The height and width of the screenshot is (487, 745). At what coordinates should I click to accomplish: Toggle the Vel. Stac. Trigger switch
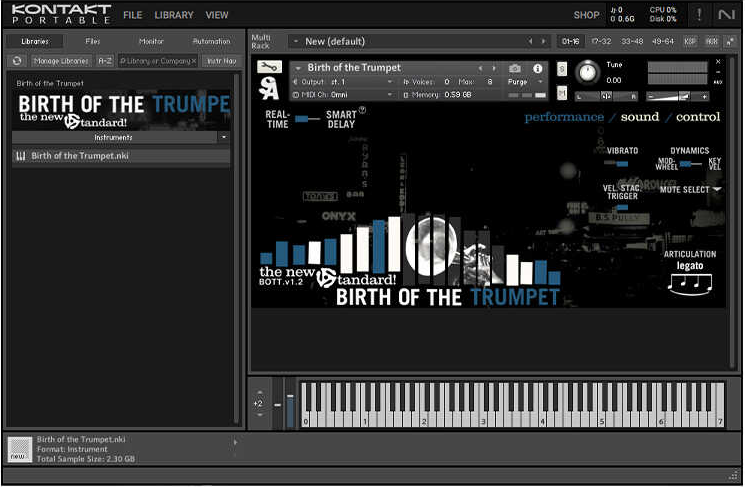tap(622, 207)
